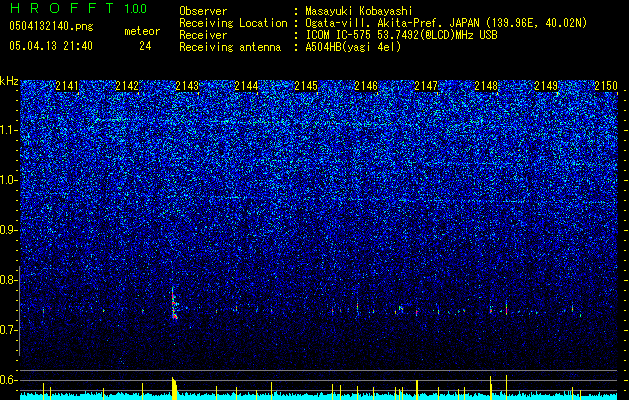Screen dimensions: 629x400
Task: Click the strong meteor echo after 21:42
Action: [174, 303]
